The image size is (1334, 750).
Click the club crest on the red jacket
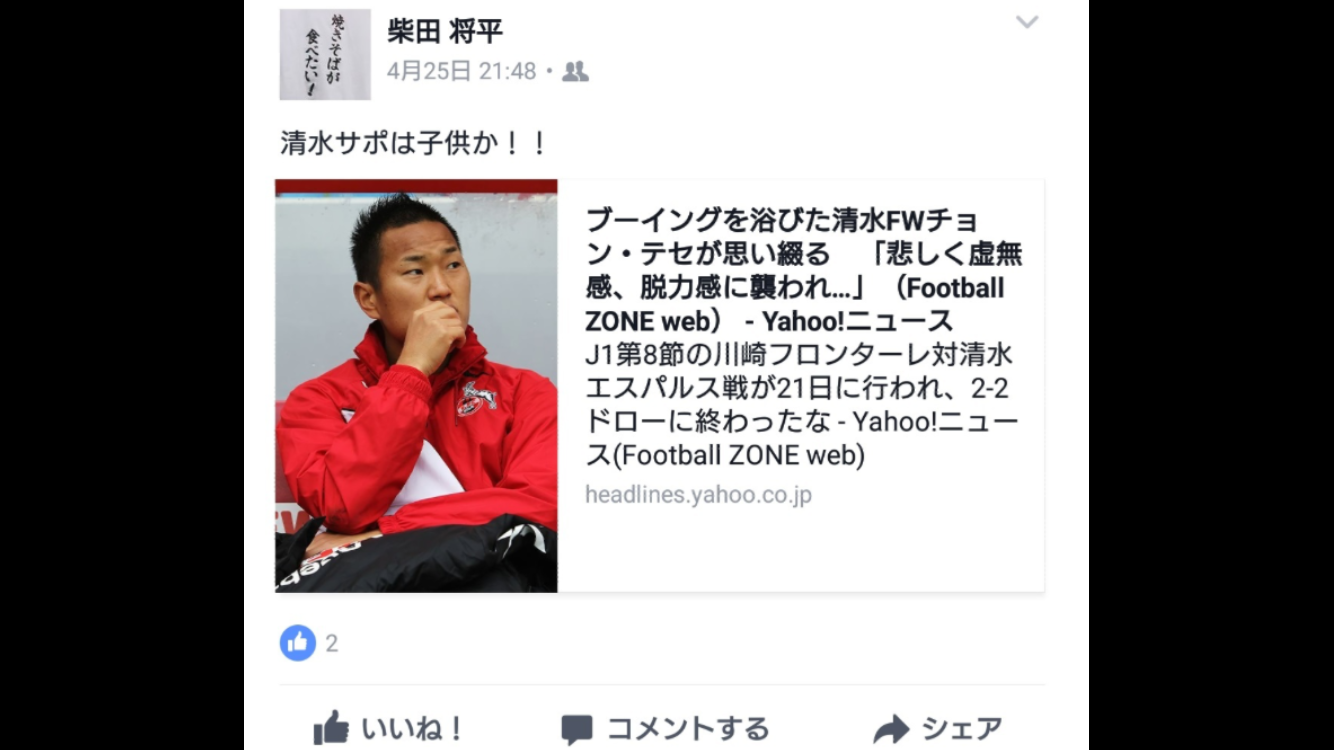[x=477, y=397]
